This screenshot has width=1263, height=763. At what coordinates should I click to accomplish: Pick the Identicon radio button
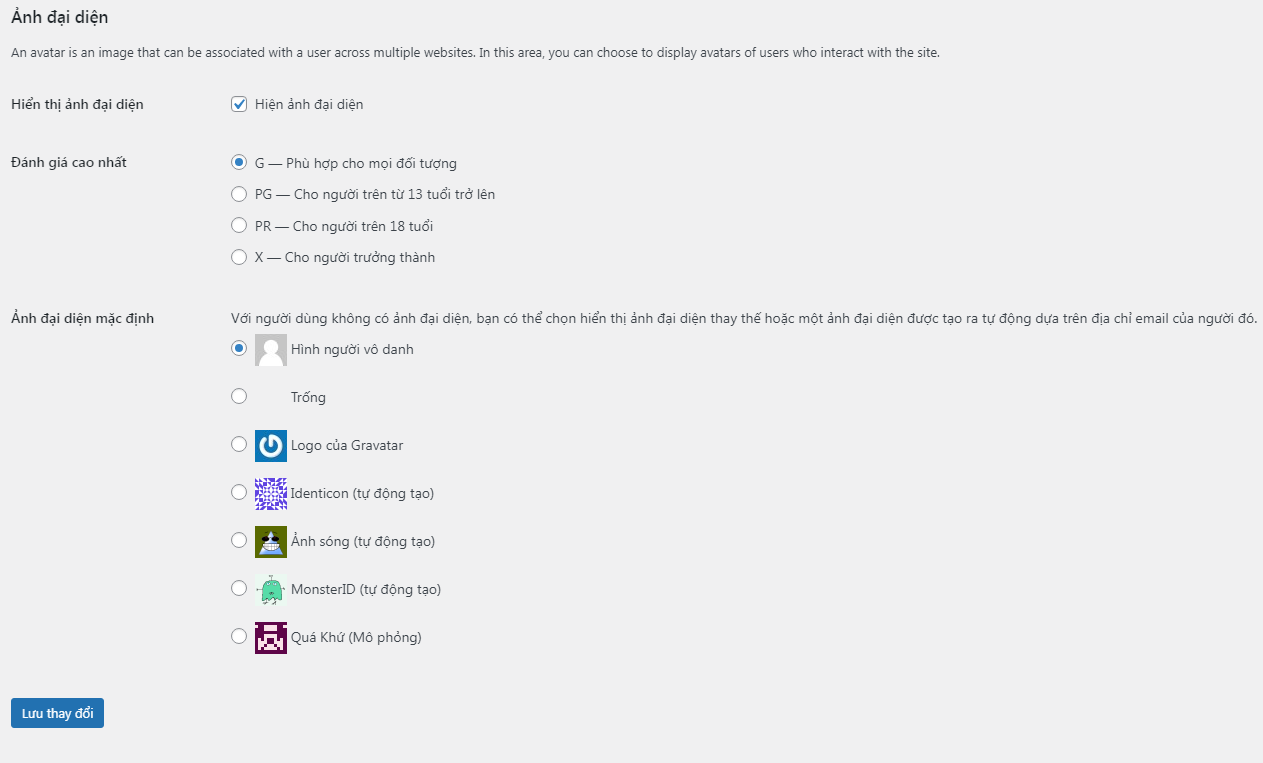coord(239,493)
